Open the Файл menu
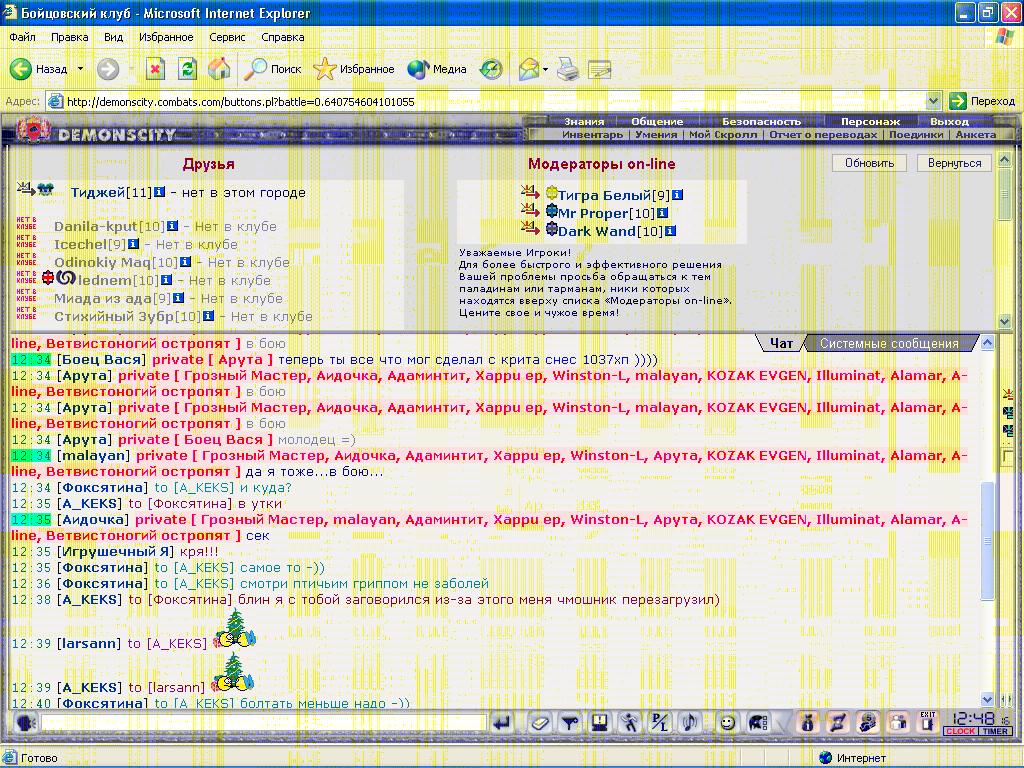Viewport: 1024px width, 768px height. pyautogui.click(x=22, y=37)
